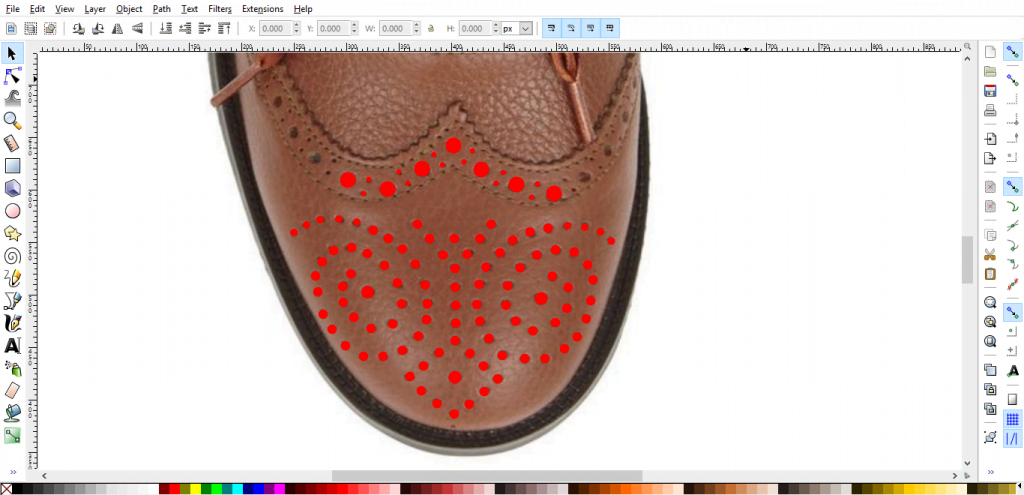Click Deselect icon in top toolbar
Screen dimensions: 1024x495
point(50,28)
